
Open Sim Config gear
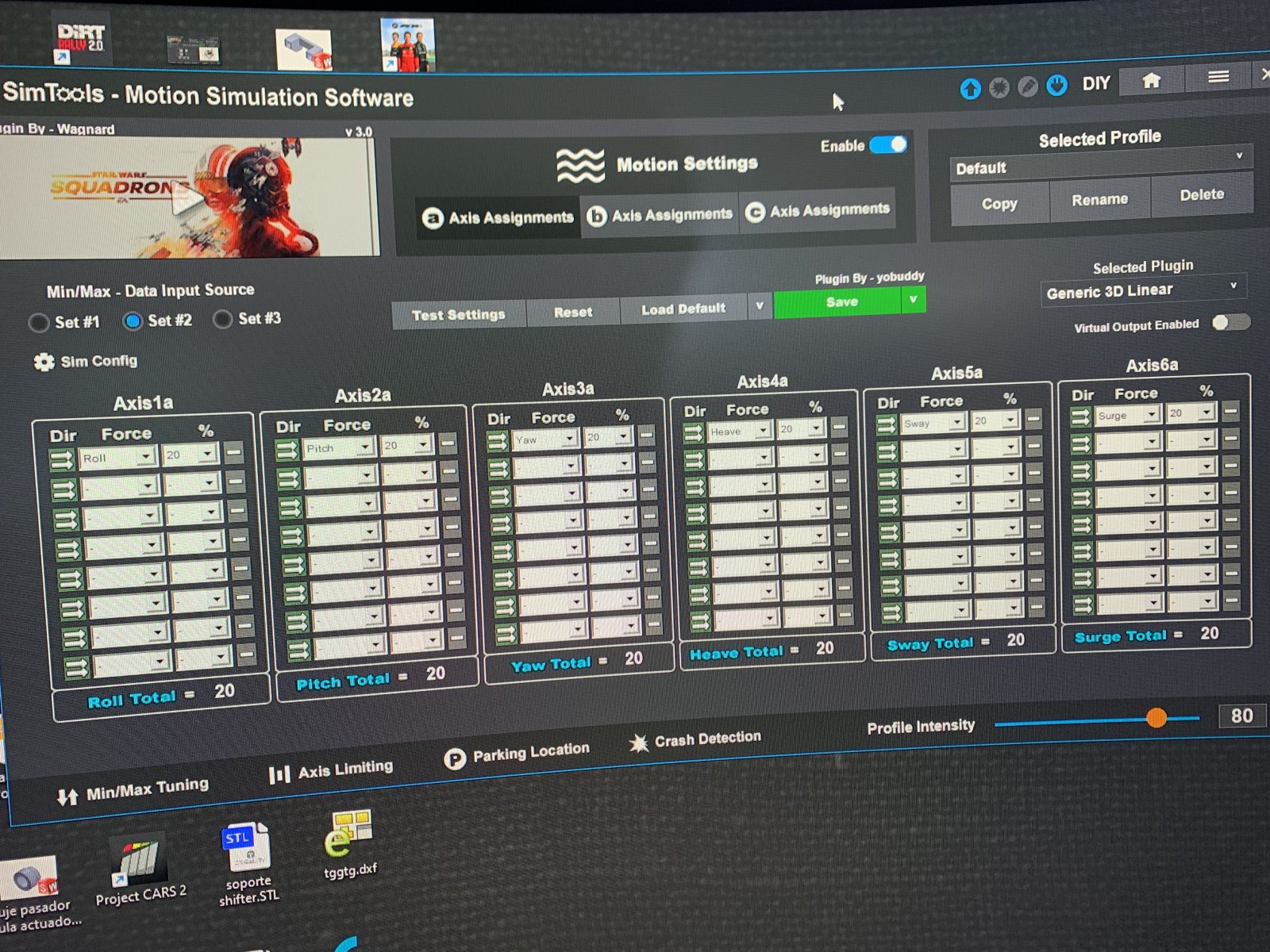point(44,362)
